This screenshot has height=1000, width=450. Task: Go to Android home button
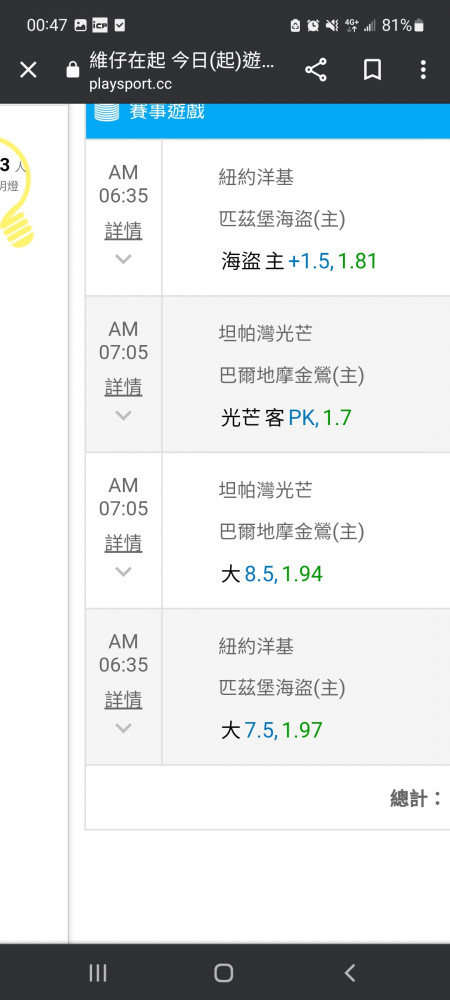224,973
